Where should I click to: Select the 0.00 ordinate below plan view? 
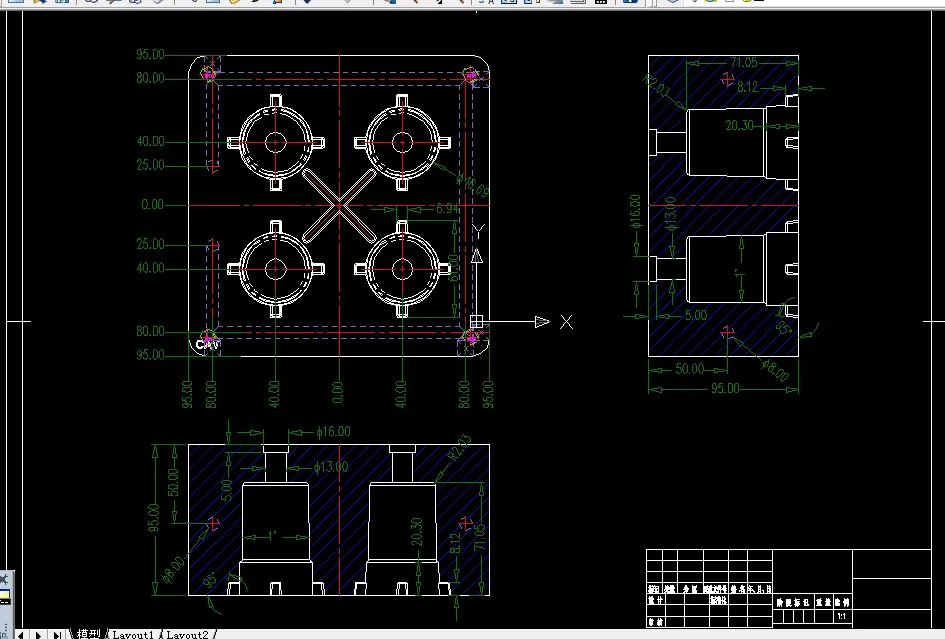pos(338,392)
